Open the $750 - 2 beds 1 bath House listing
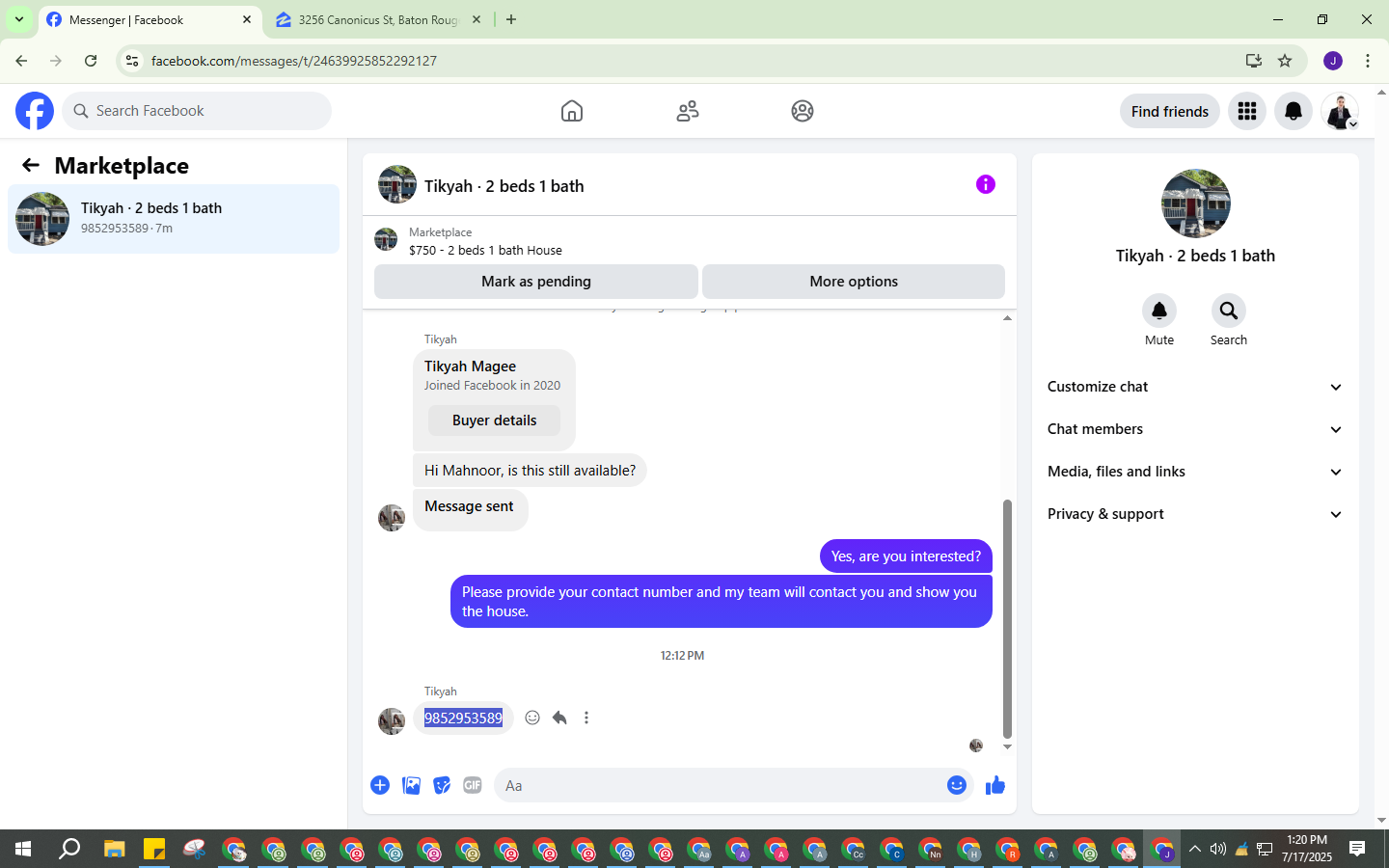Viewport: 1389px width, 868px height. click(485, 250)
